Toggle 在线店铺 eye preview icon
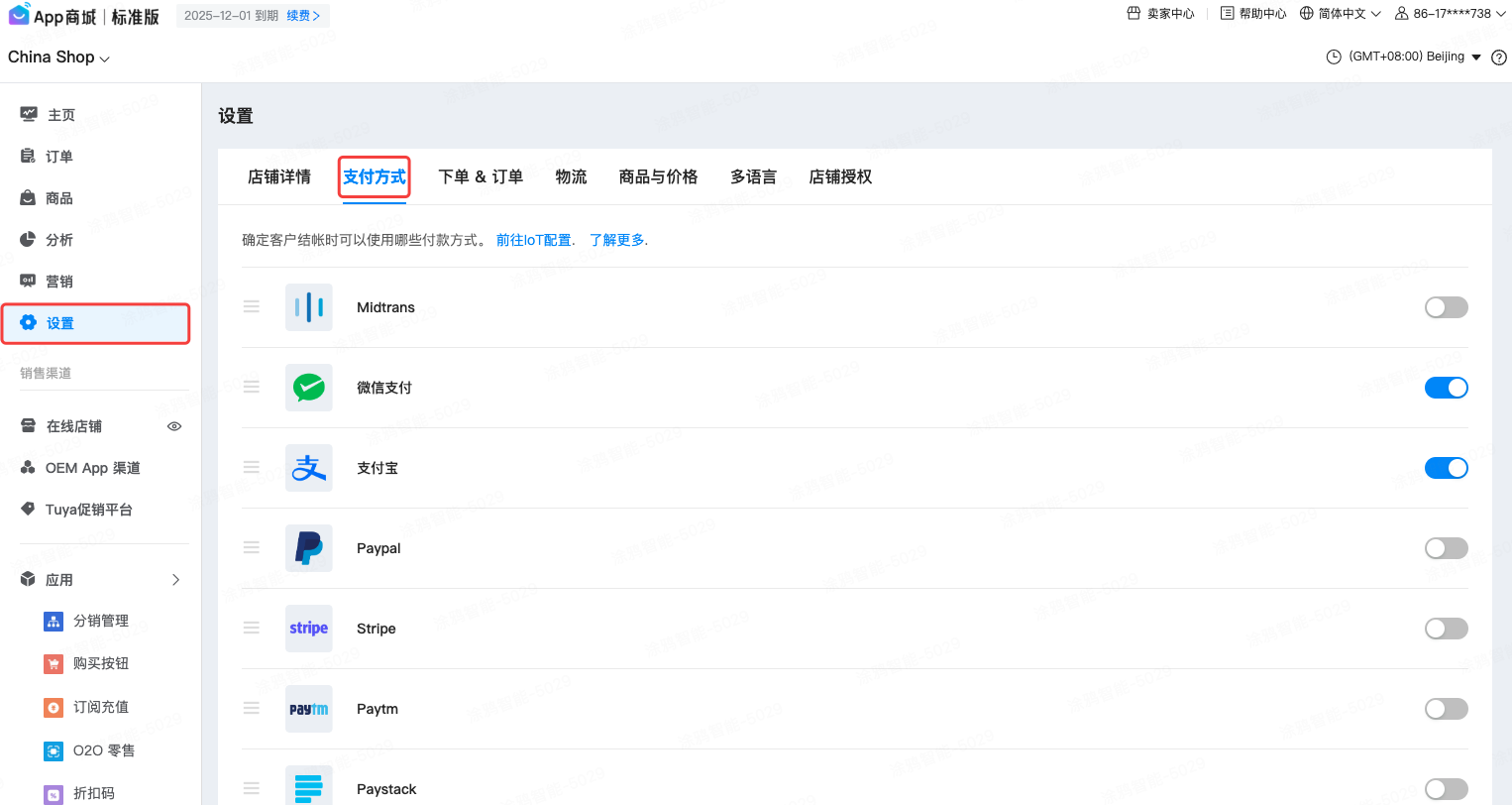Viewport: 1512px width, 805px height. pos(174,426)
